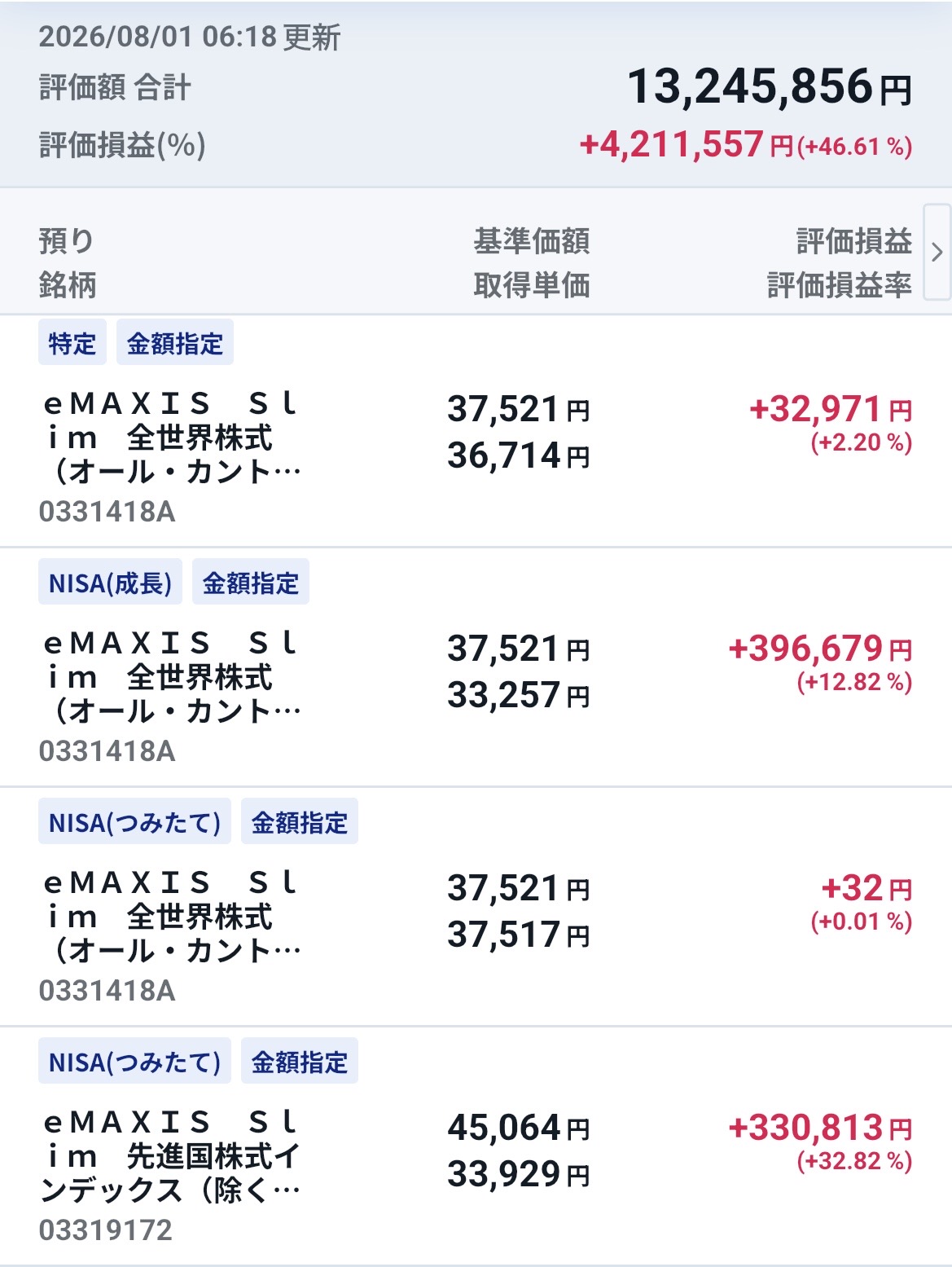
Task: Open eMAXIS Slim 先進国株式インデックス fund
Action: click(172, 1156)
